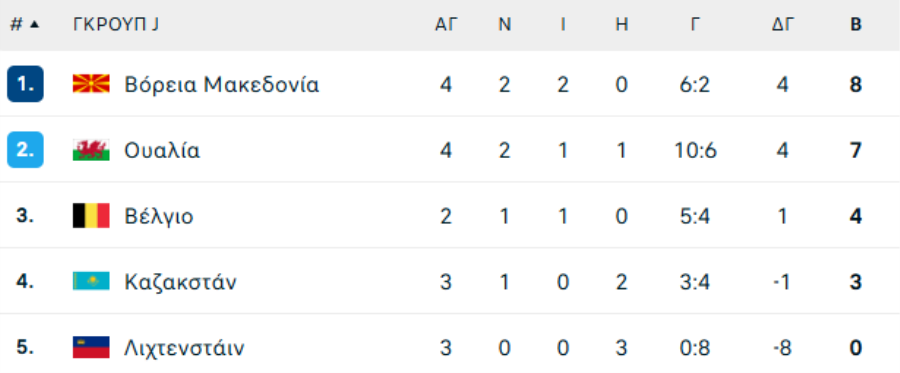This screenshot has width=900, height=373.
Task: Open the Ουαλία team link
Action: 162,150
